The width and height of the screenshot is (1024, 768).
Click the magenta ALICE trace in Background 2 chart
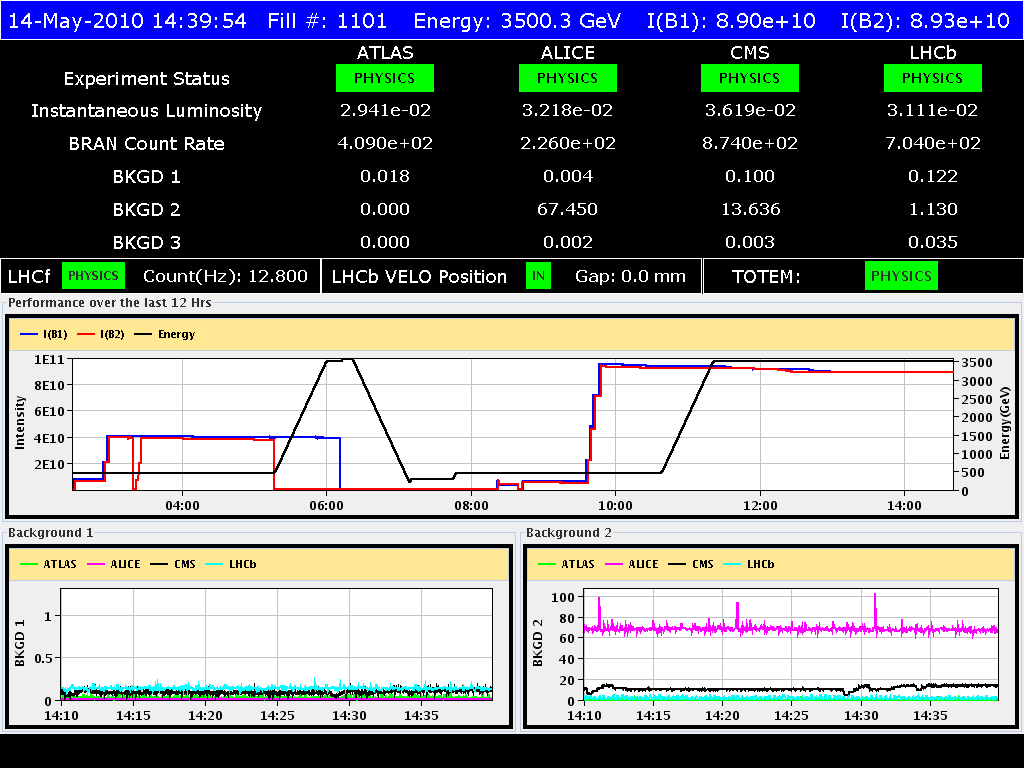(x=790, y=630)
